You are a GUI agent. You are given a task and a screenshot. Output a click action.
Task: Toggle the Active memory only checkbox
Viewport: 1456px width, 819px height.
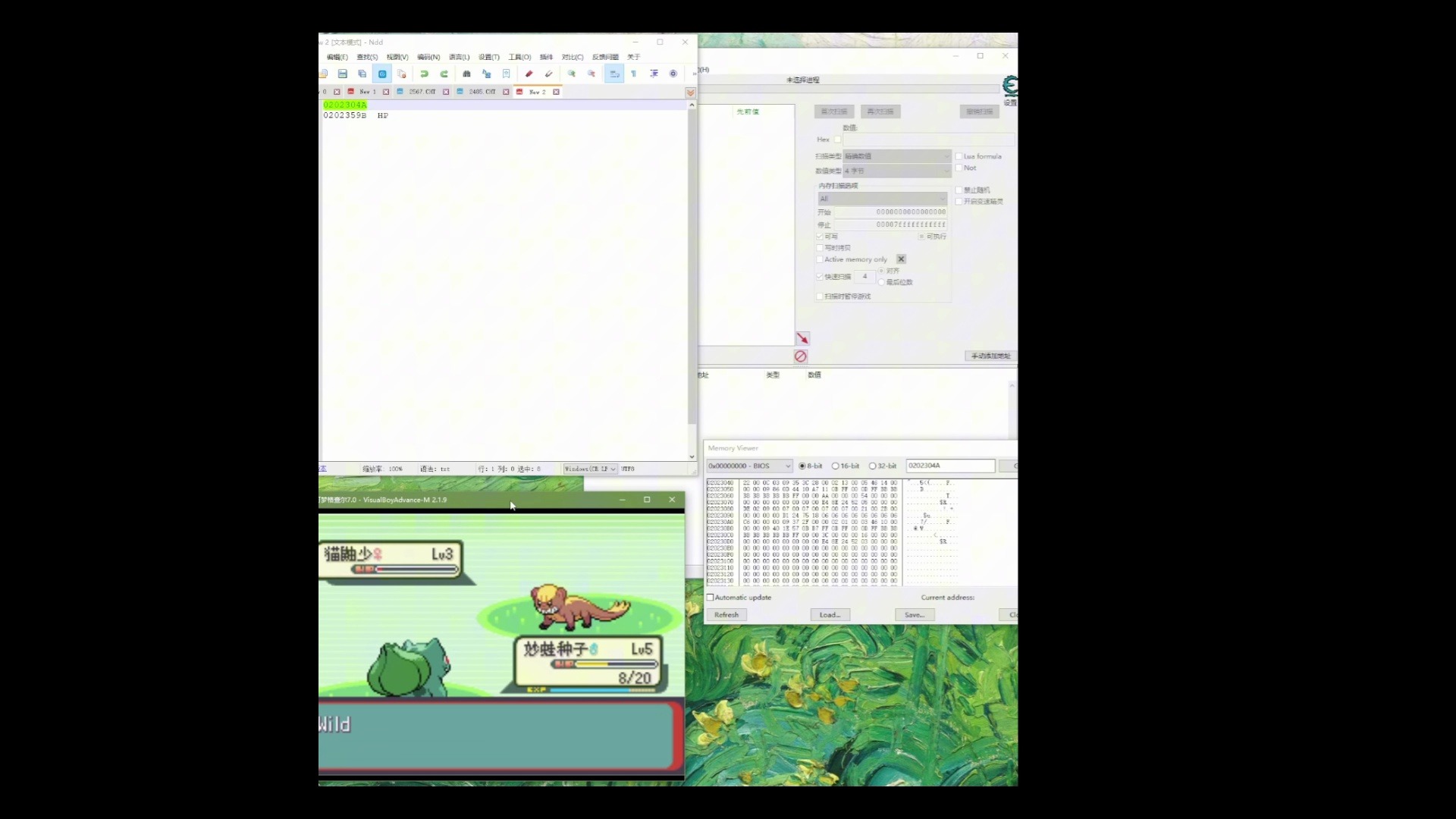(x=820, y=259)
